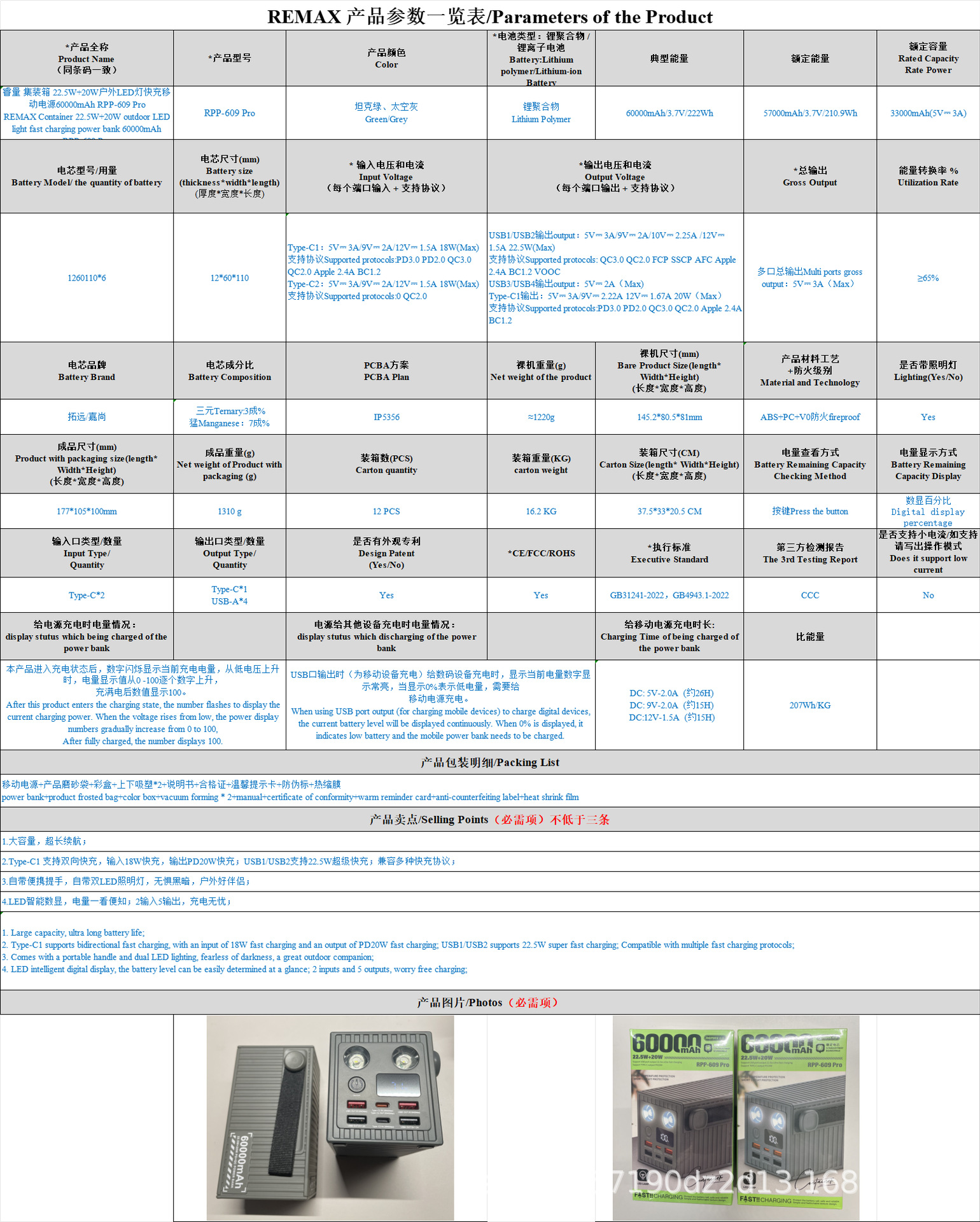The height and width of the screenshot is (1222, 980).
Task: Select the packing list line starting "移动电源+产品磨砂袋"
Action: pos(490,790)
